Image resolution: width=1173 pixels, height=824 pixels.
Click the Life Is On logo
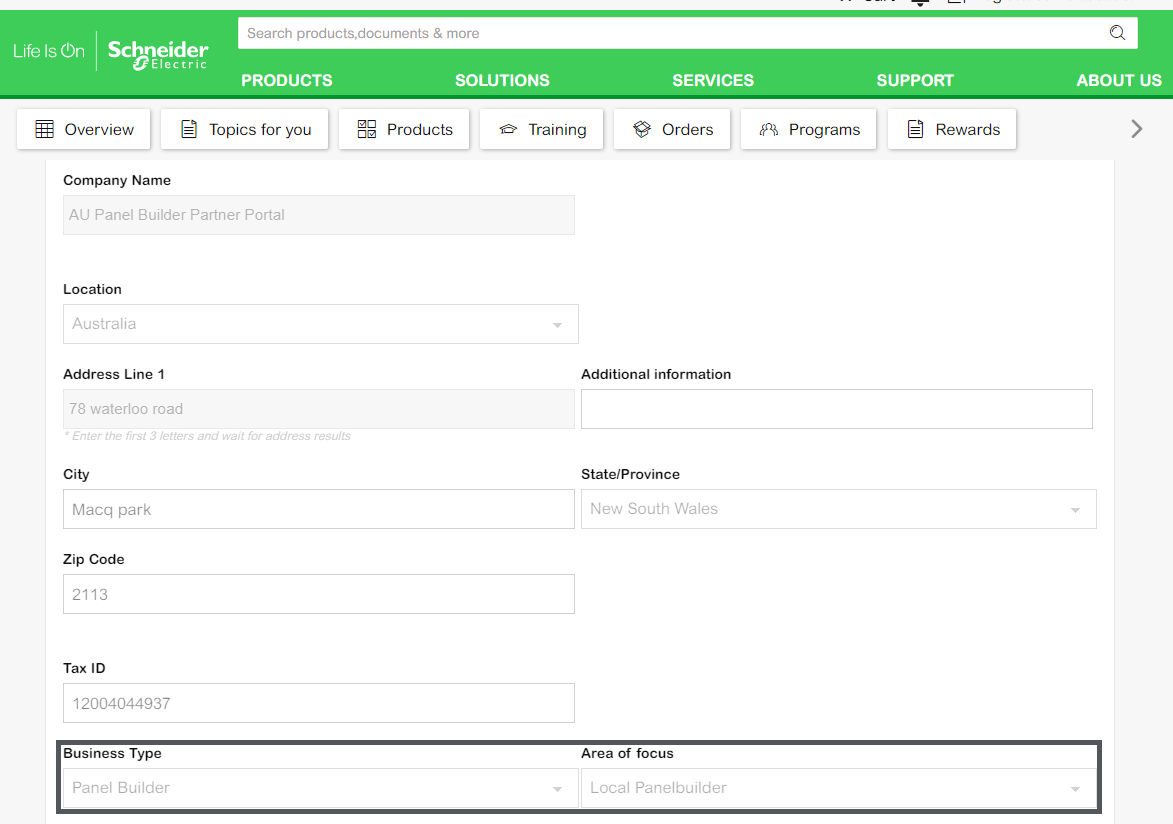49,51
